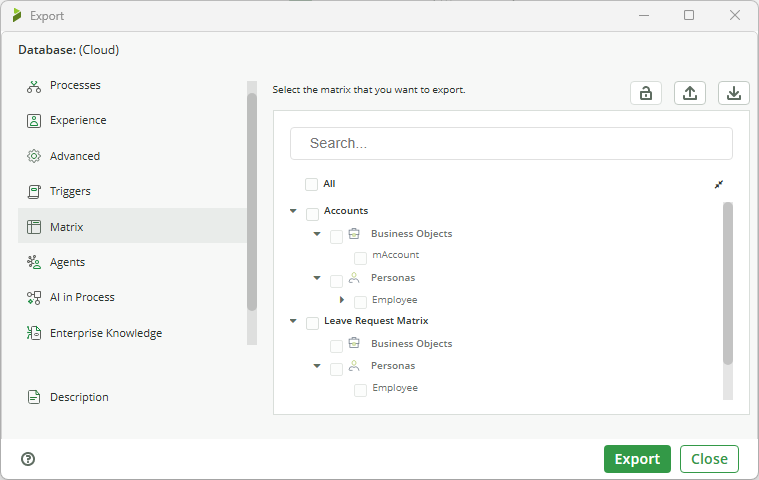Collapse the Accounts tree node
The height and width of the screenshot is (480, 759).
coord(293,211)
